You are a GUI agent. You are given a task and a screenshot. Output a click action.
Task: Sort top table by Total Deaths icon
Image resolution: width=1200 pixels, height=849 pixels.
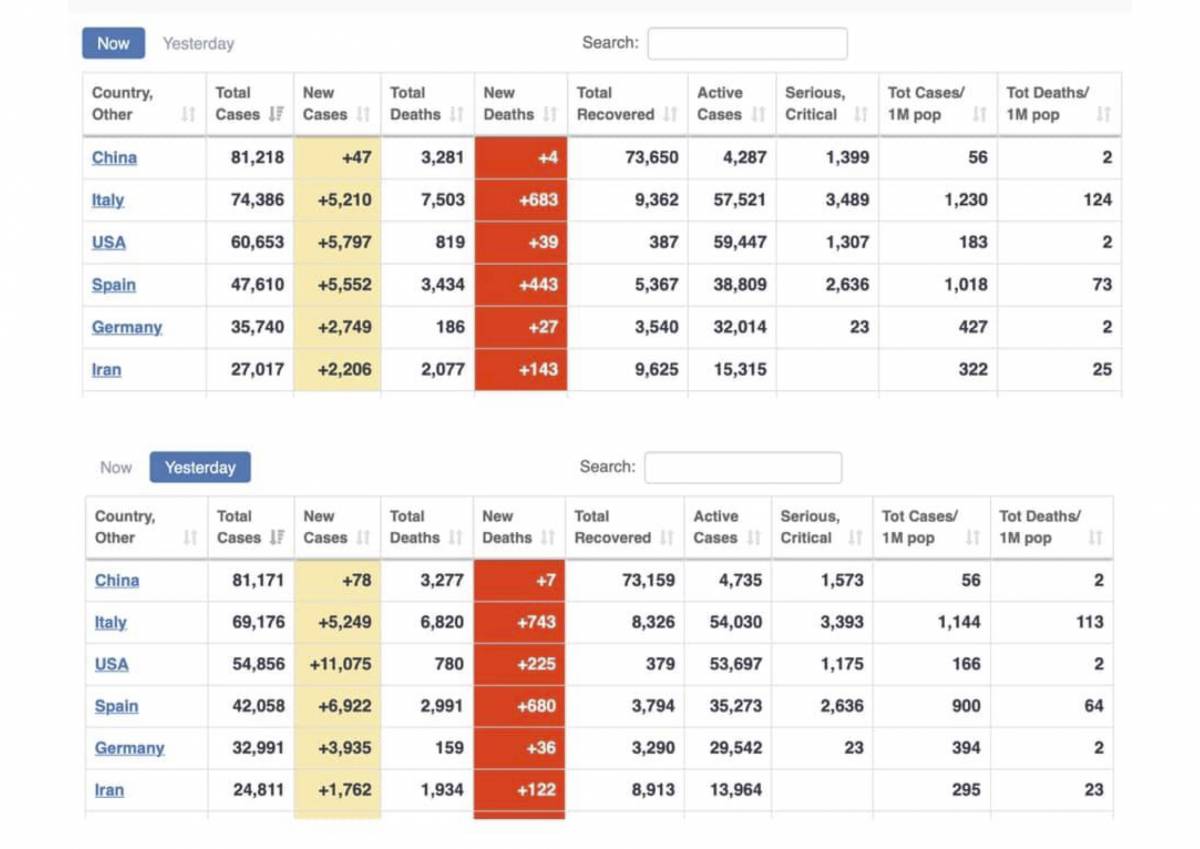(x=456, y=115)
